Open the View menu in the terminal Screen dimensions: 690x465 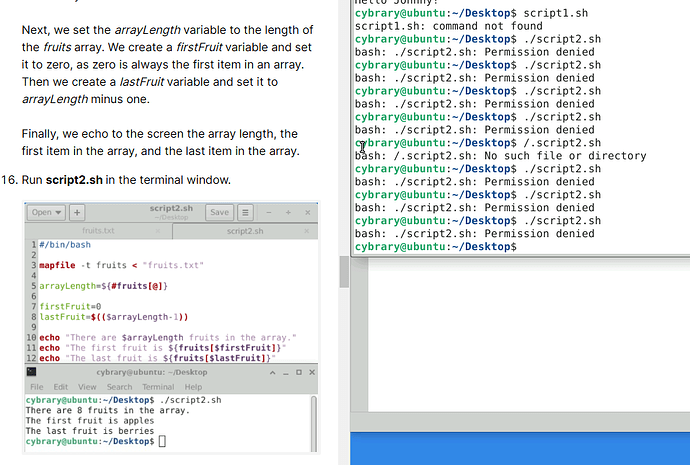(x=87, y=387)
